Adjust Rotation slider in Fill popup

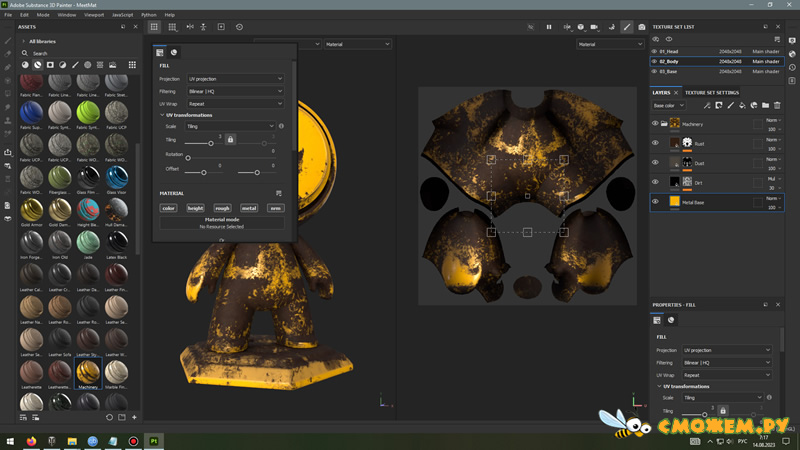tap(188, 158)
